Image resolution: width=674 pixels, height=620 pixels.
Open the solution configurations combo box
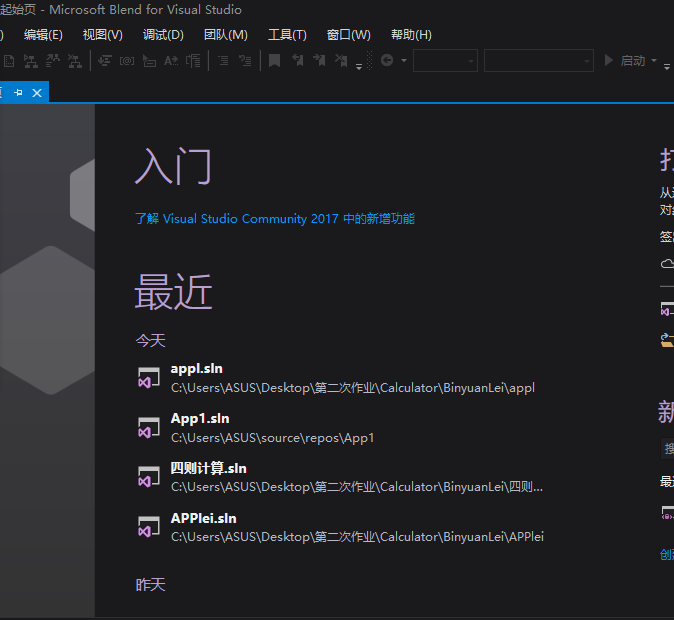(x=445, y=61)
